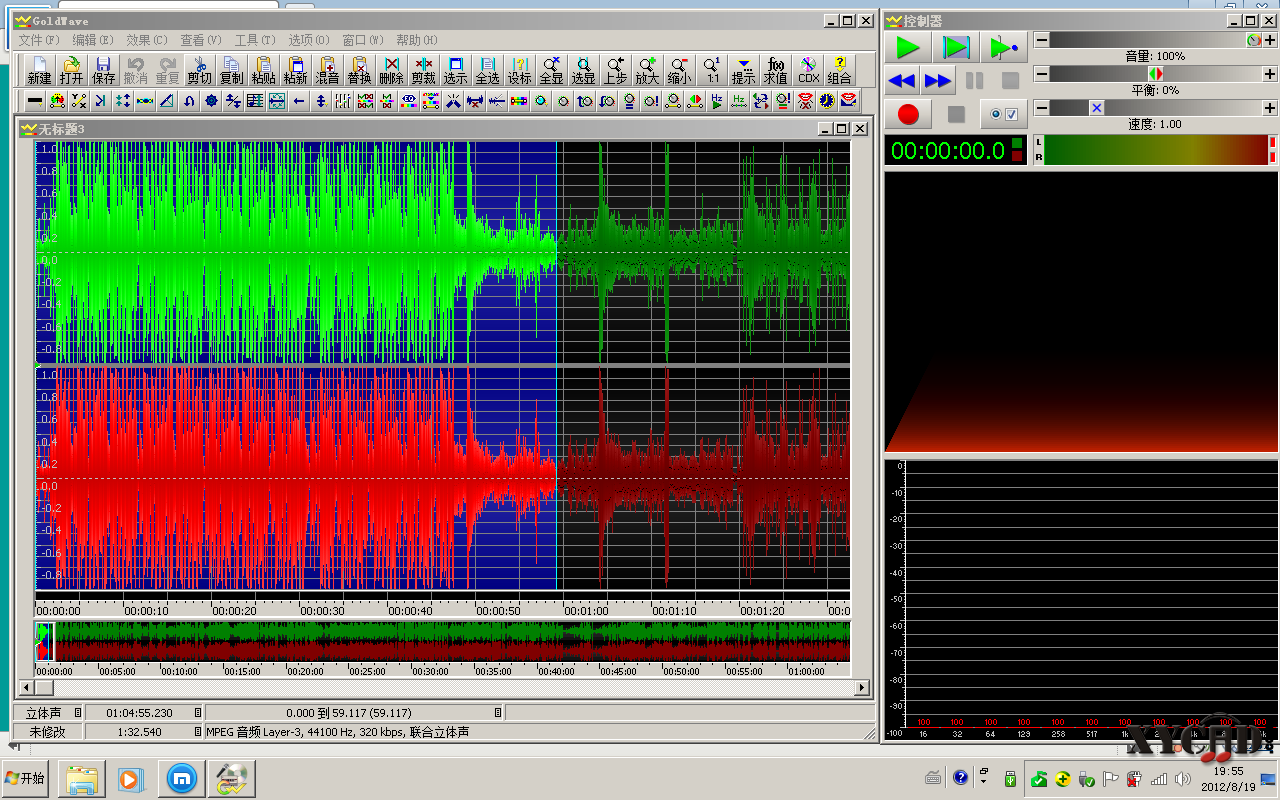1280x800 pixels.
Task: Decrease speed with the 速度 minus button
Action: click(1041, 108)
